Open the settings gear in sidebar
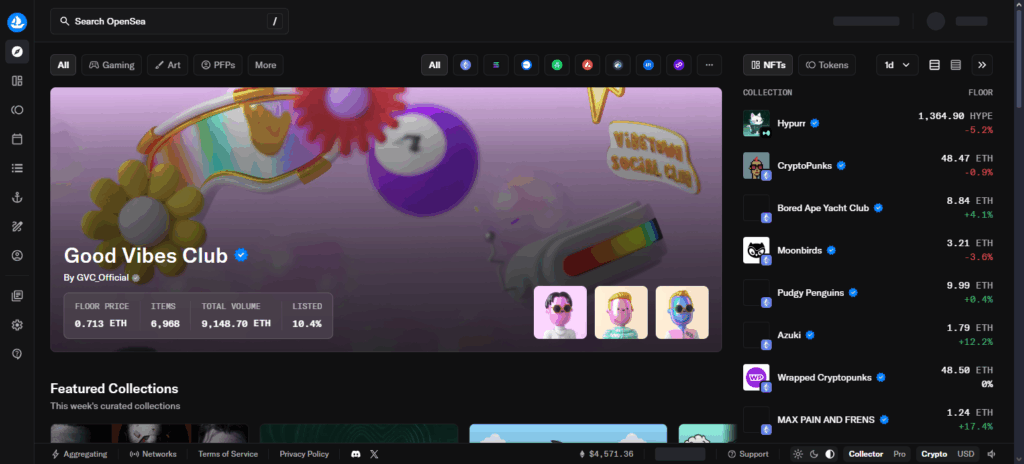Screen dimensions: 1024x464 pyautogui.click(x=17, y=325)
